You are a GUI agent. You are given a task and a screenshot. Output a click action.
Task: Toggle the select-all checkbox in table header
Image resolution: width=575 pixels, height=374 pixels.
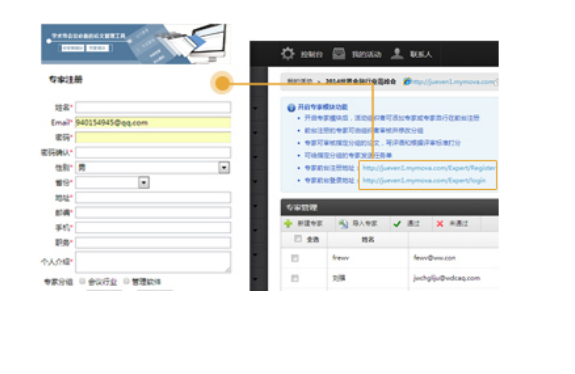tap(298, 239)
